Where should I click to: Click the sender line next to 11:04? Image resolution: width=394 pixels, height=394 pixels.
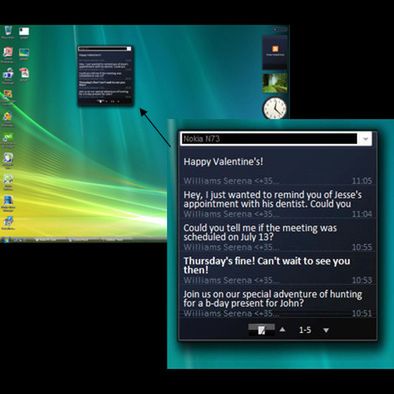(231, 214)
